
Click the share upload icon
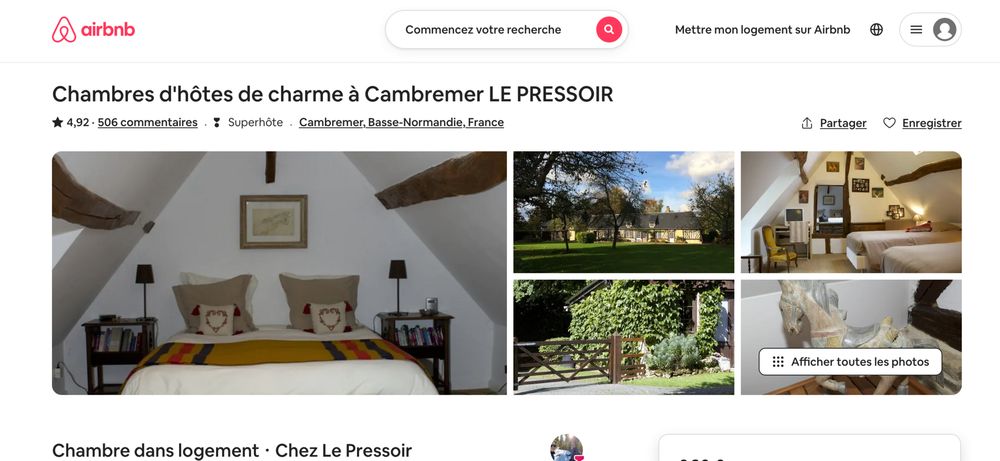[x=807, y=123]
